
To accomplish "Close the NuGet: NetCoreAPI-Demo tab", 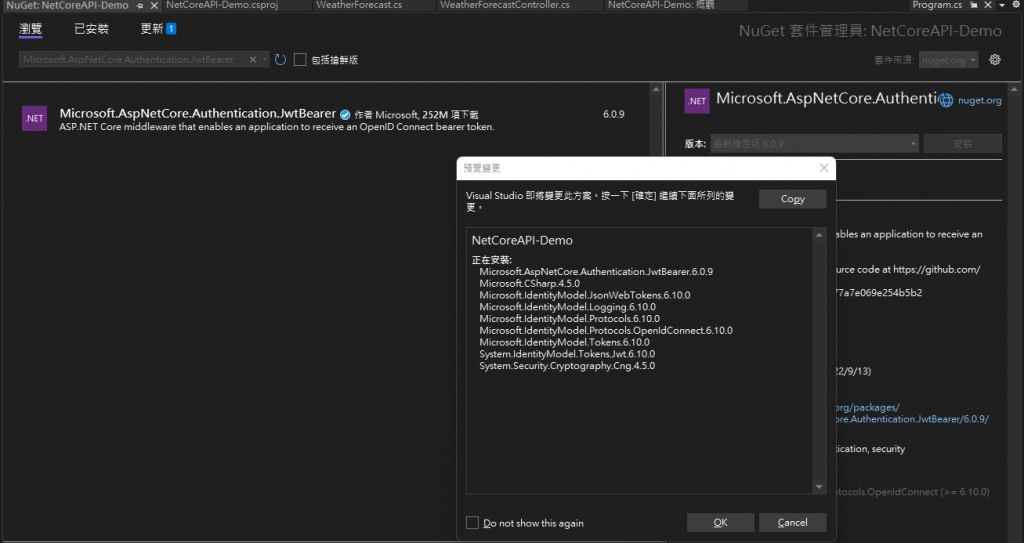I will click(x=154, y=5).
